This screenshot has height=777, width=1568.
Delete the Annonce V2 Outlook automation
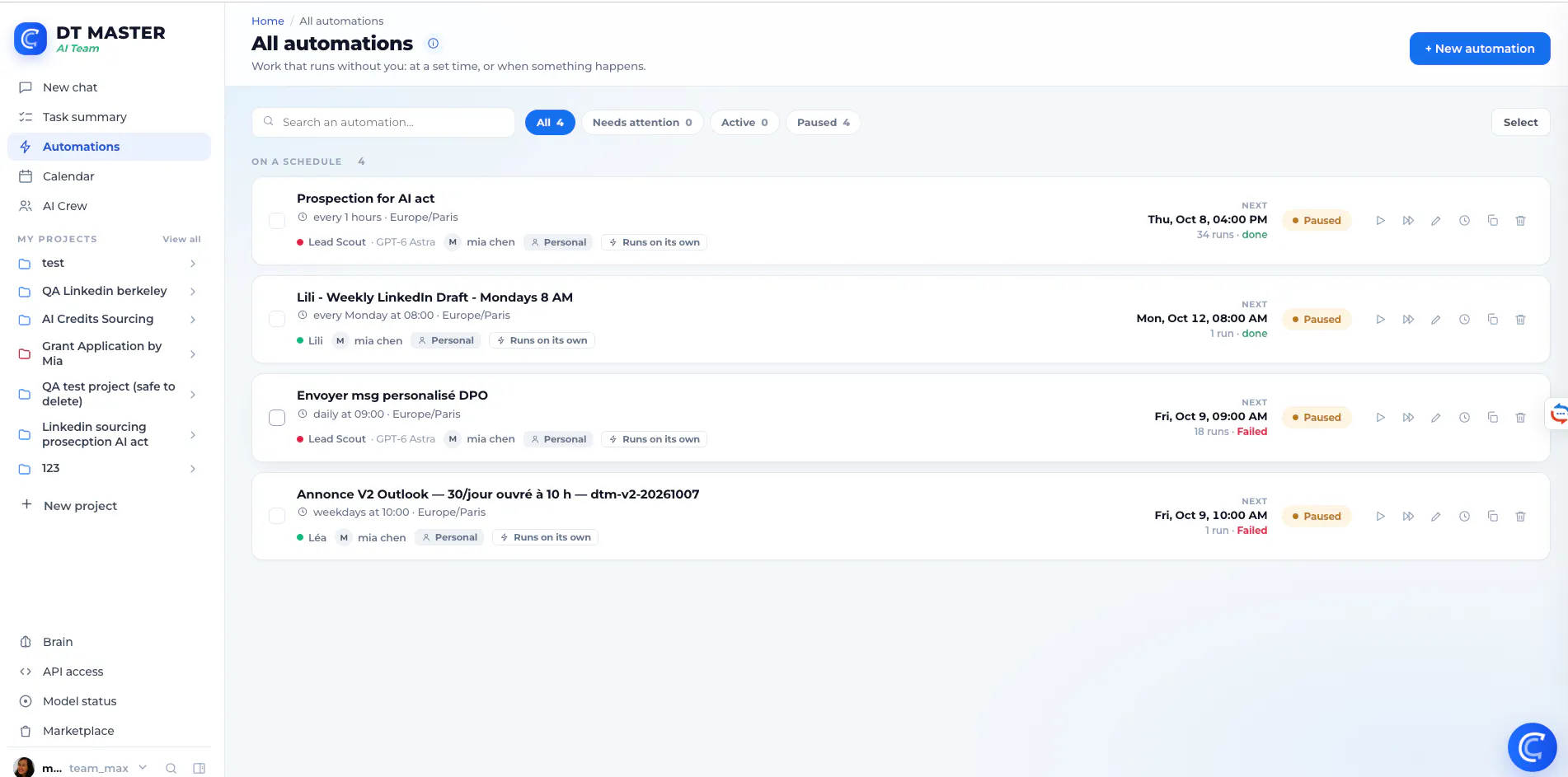coord(1520,517)
